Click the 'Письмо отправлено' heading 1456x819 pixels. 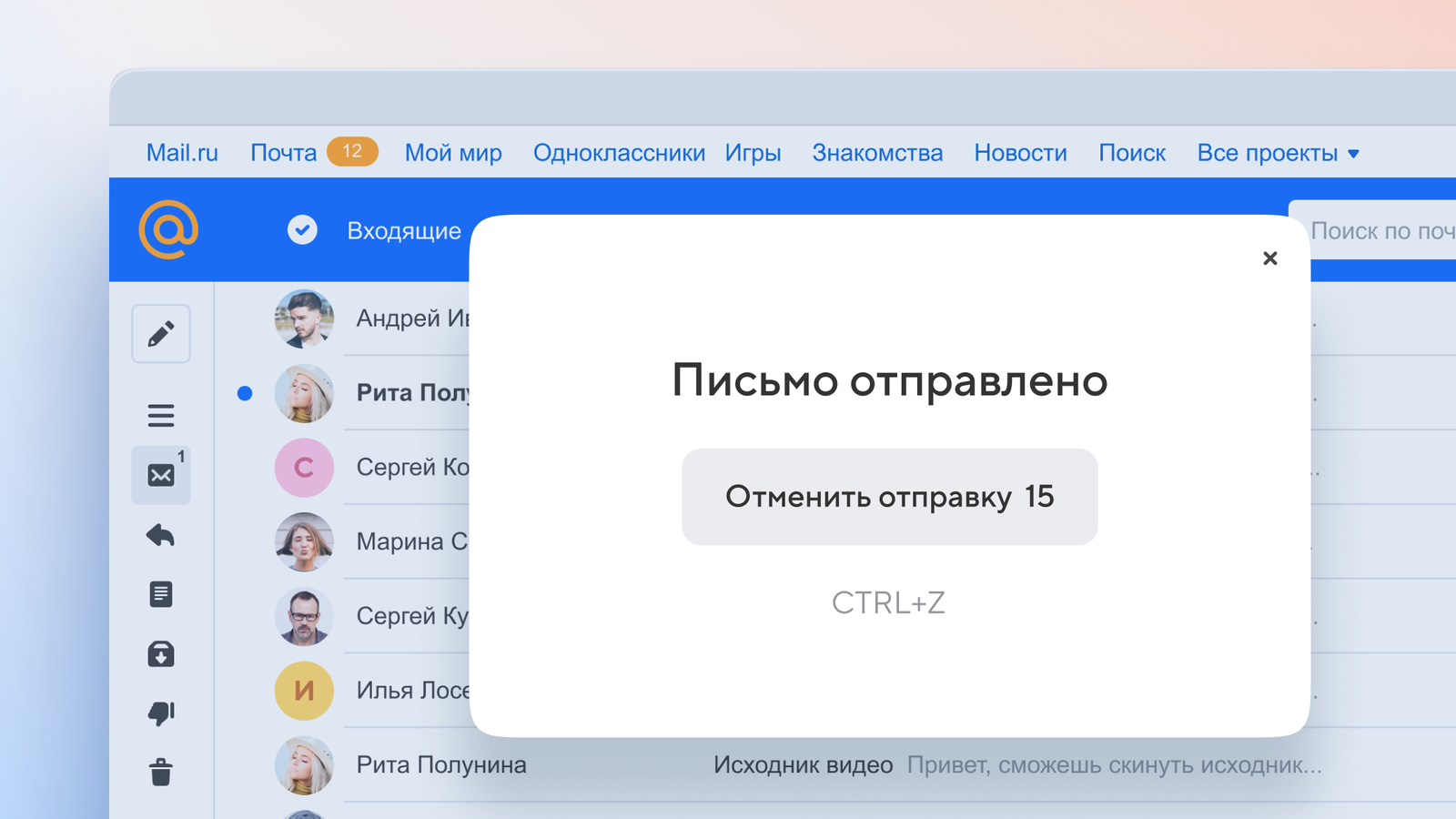(890, 380)
